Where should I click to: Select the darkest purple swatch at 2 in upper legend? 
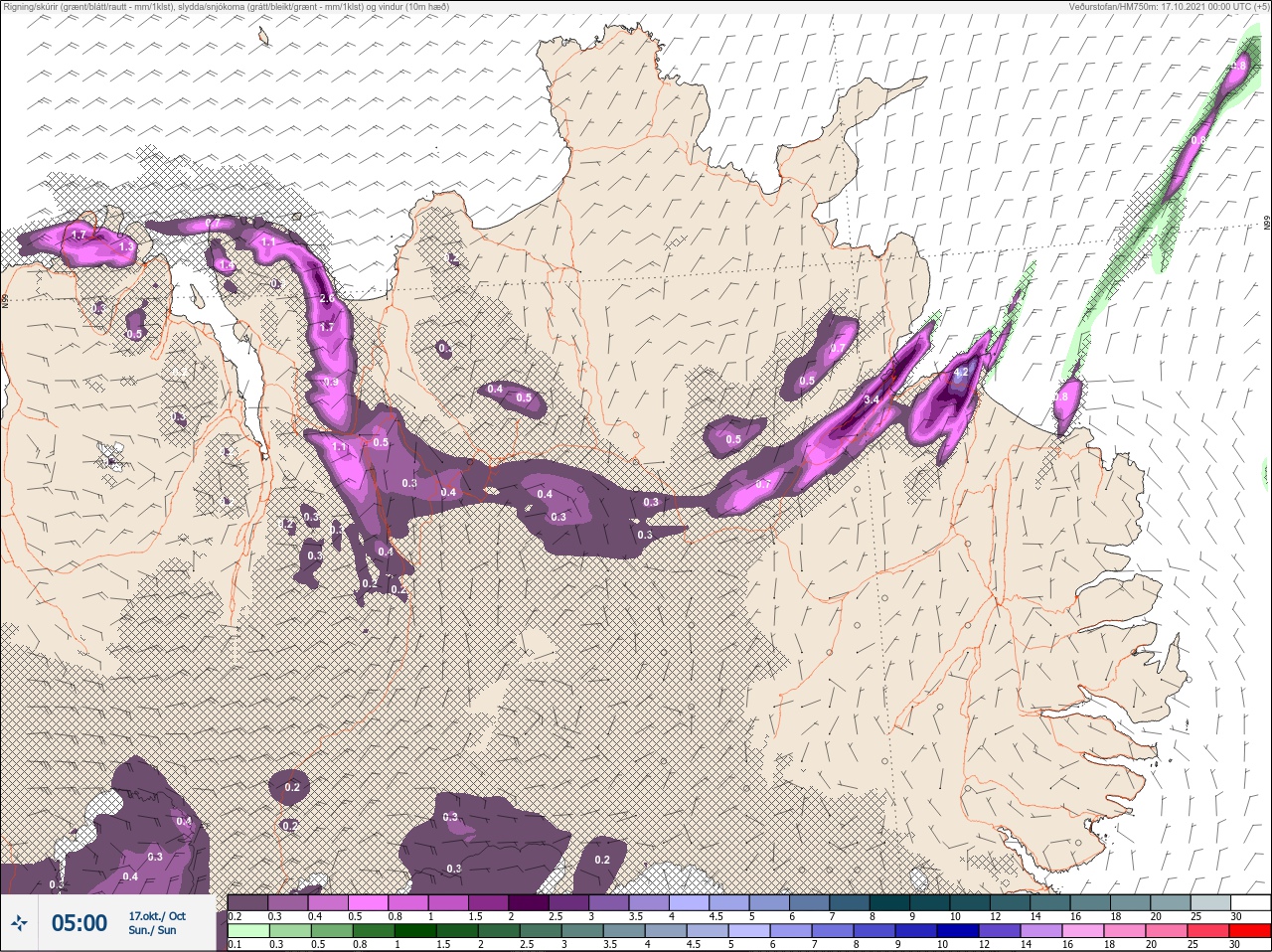click(x=529, y=903)
